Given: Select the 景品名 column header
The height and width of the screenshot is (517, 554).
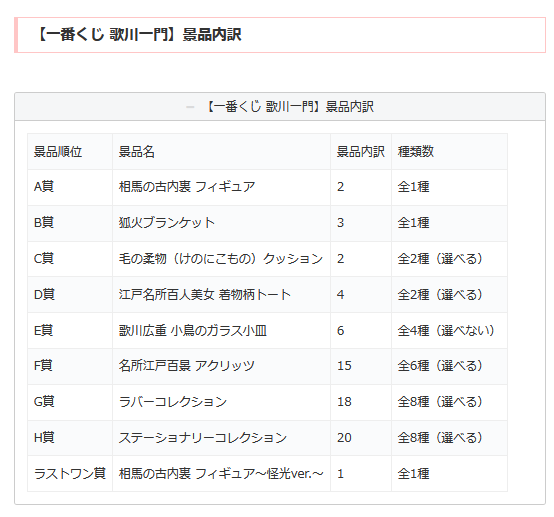Looking at the screenshot, I should click(222, 152).
